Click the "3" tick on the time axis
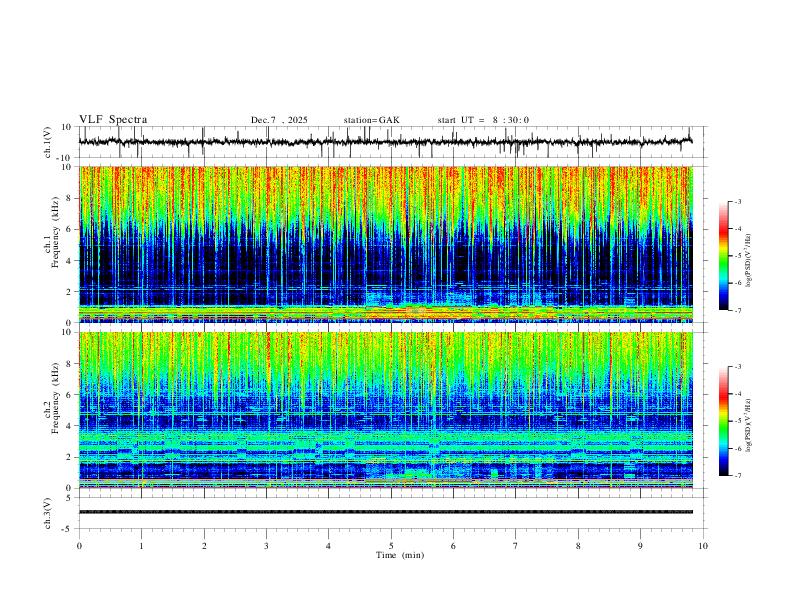Screen dimensions: 792x612 (266, 546)
